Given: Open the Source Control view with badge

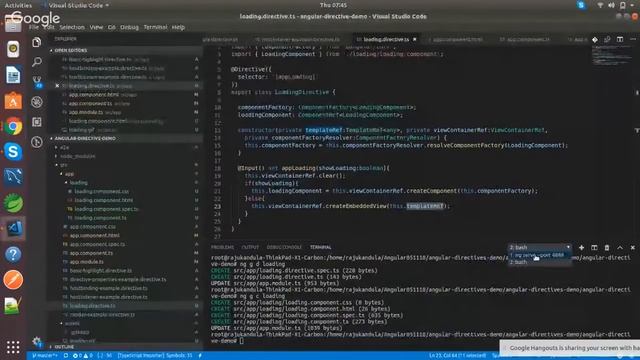Looking at the screenshot, I should [37, 82].
